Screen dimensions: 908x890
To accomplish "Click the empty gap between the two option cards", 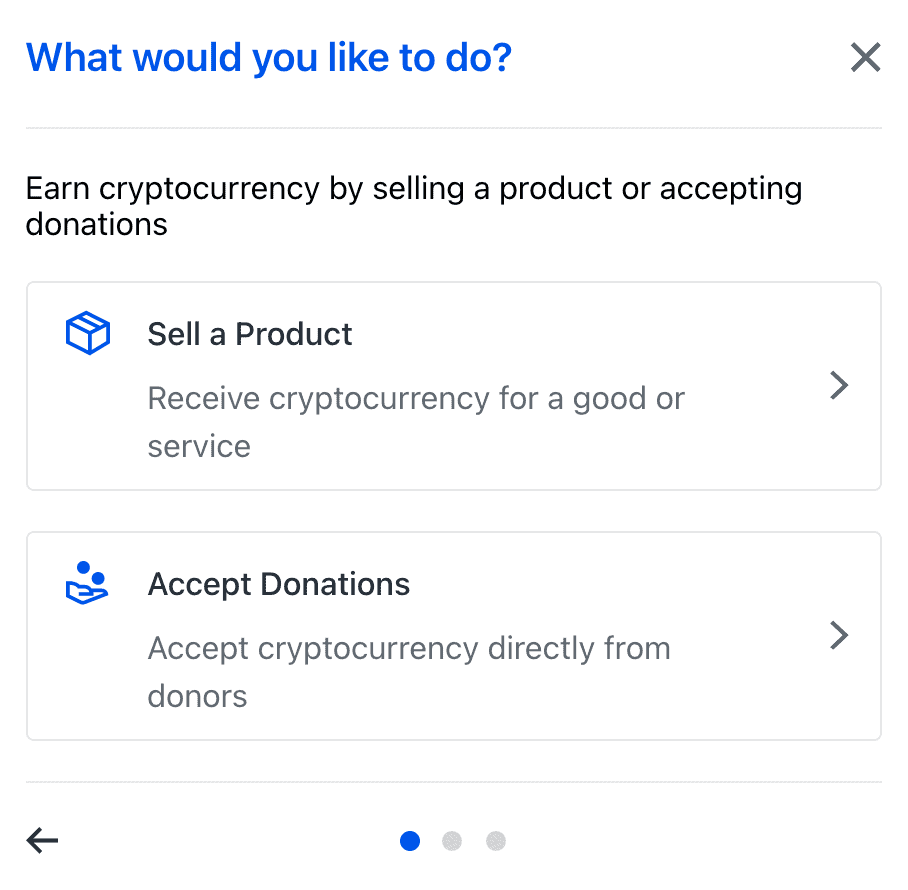I will [x=454, y=511].
